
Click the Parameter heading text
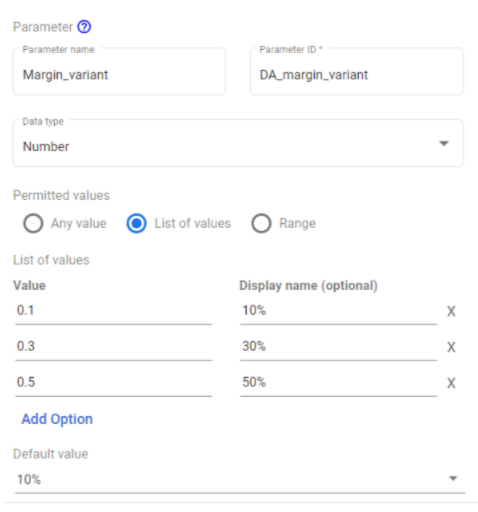pos(43,27)
